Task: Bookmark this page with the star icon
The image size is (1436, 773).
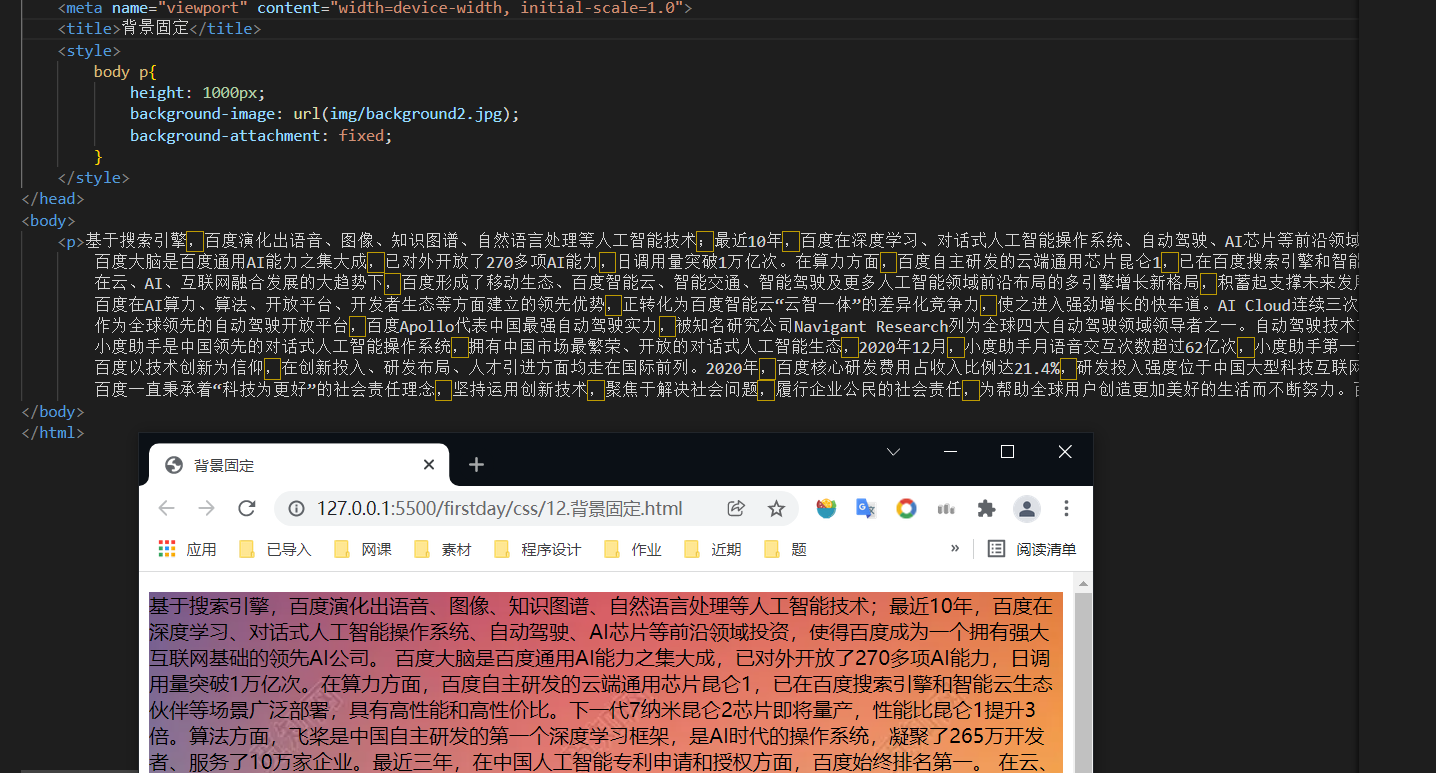Action: click(776, 508)
